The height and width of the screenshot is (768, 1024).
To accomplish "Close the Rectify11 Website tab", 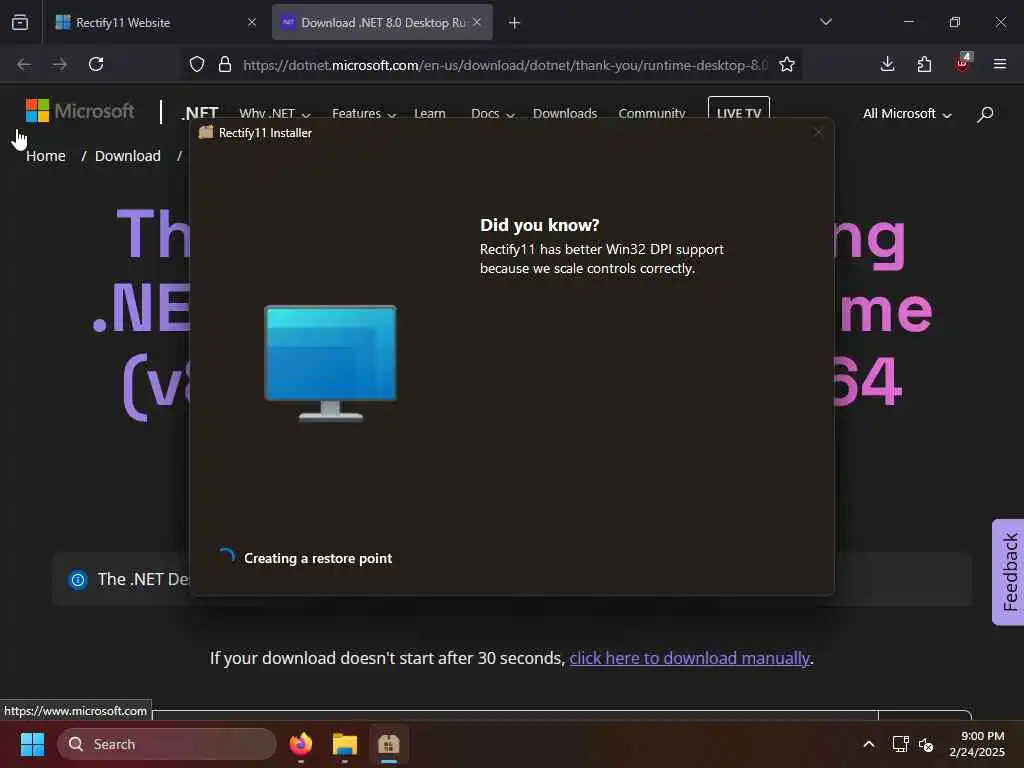I will [x=252, y=22].
